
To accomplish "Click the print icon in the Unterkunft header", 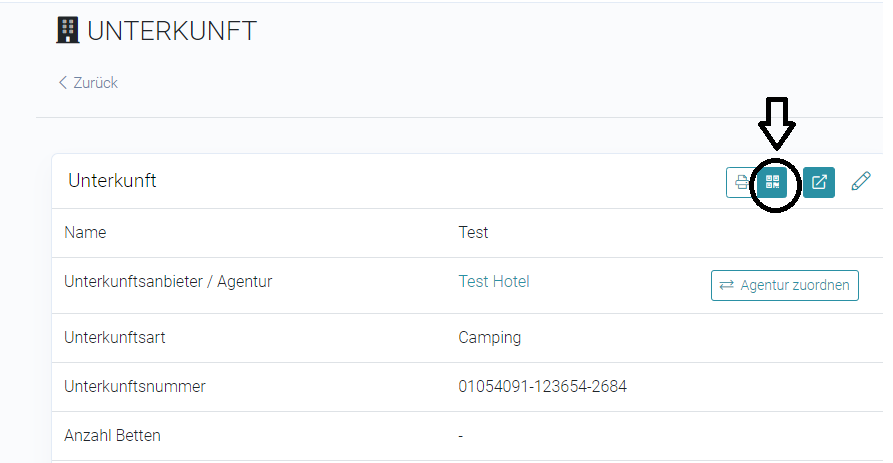I will [x=741, y=182].
